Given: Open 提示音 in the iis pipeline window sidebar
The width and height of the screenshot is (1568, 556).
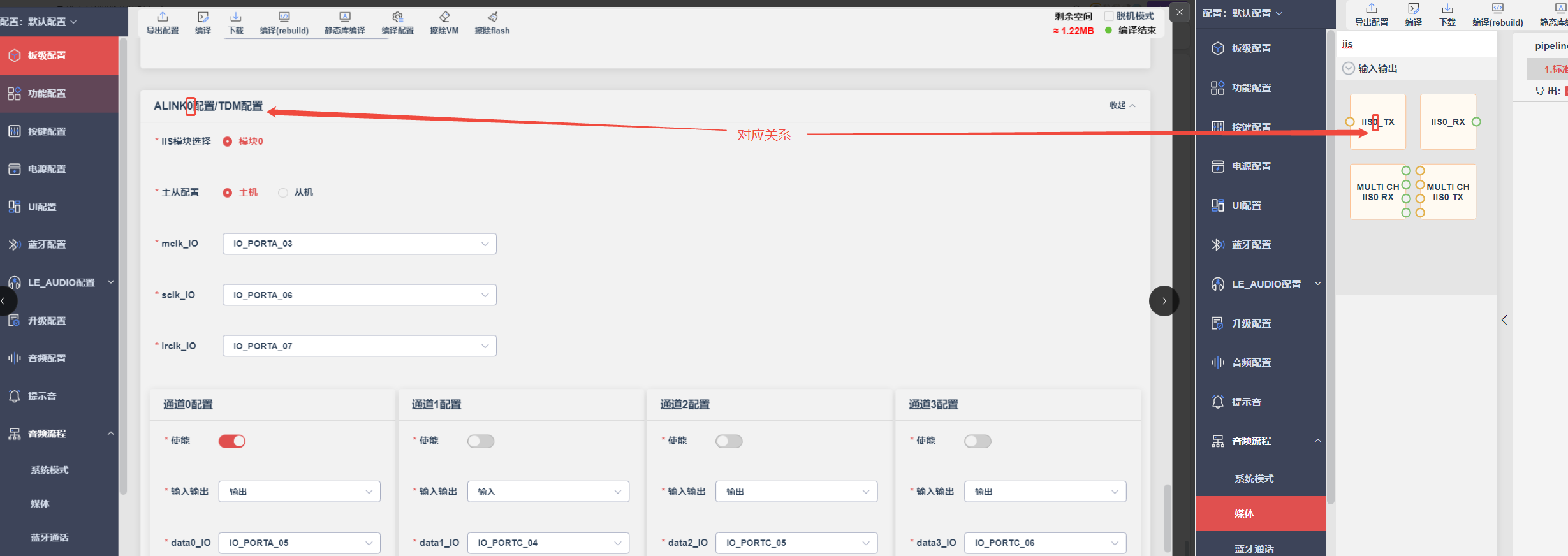Looking at the screenshot, I should coord(1261,402).
